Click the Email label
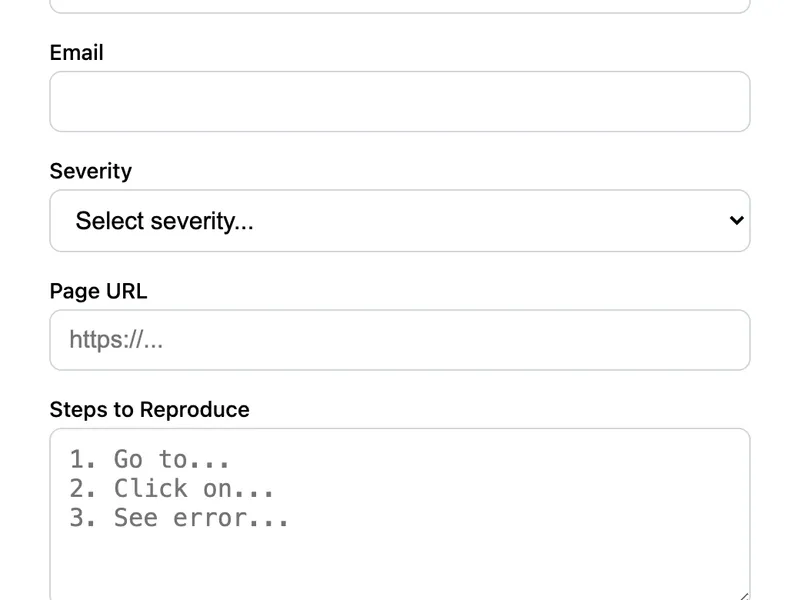This screenshot has width=800, height=600. point(76,52)
